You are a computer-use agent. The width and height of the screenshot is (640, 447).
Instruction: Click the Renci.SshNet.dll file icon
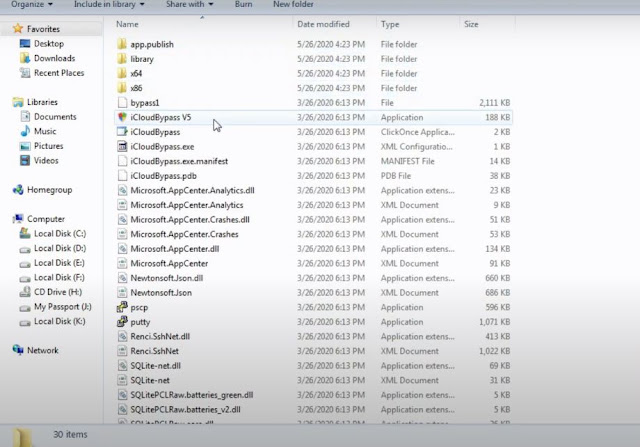click(x=122, y=336)
